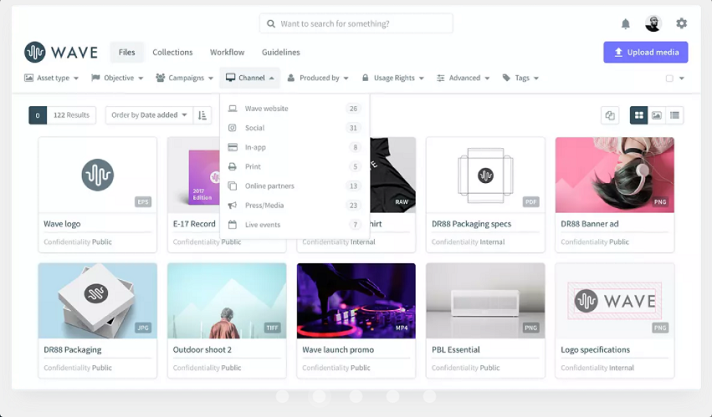Go to the Collections tab
The image size is (712, 417).
pyautogui.click(x=172, y=52)
